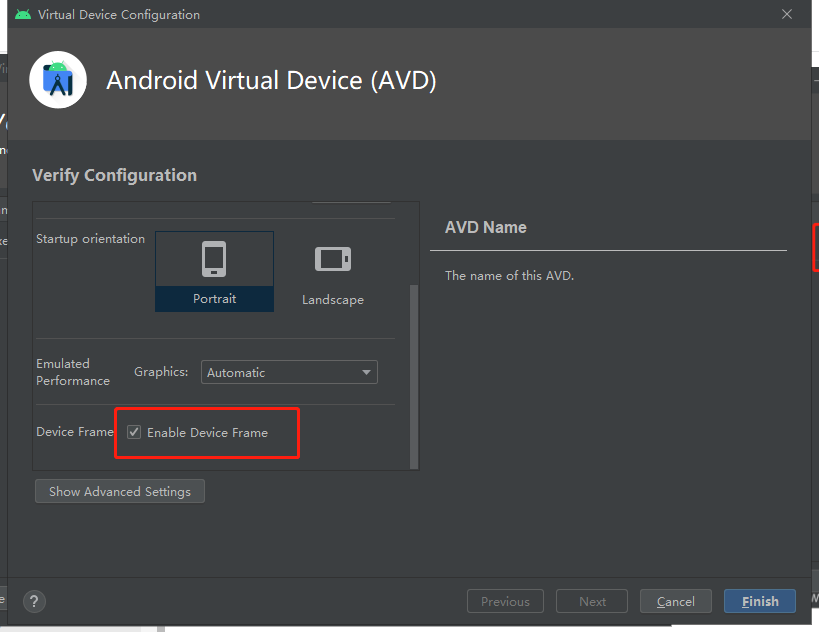
Task: Click the Graphics dropdown arrow
Action: [x=367, y=371]
